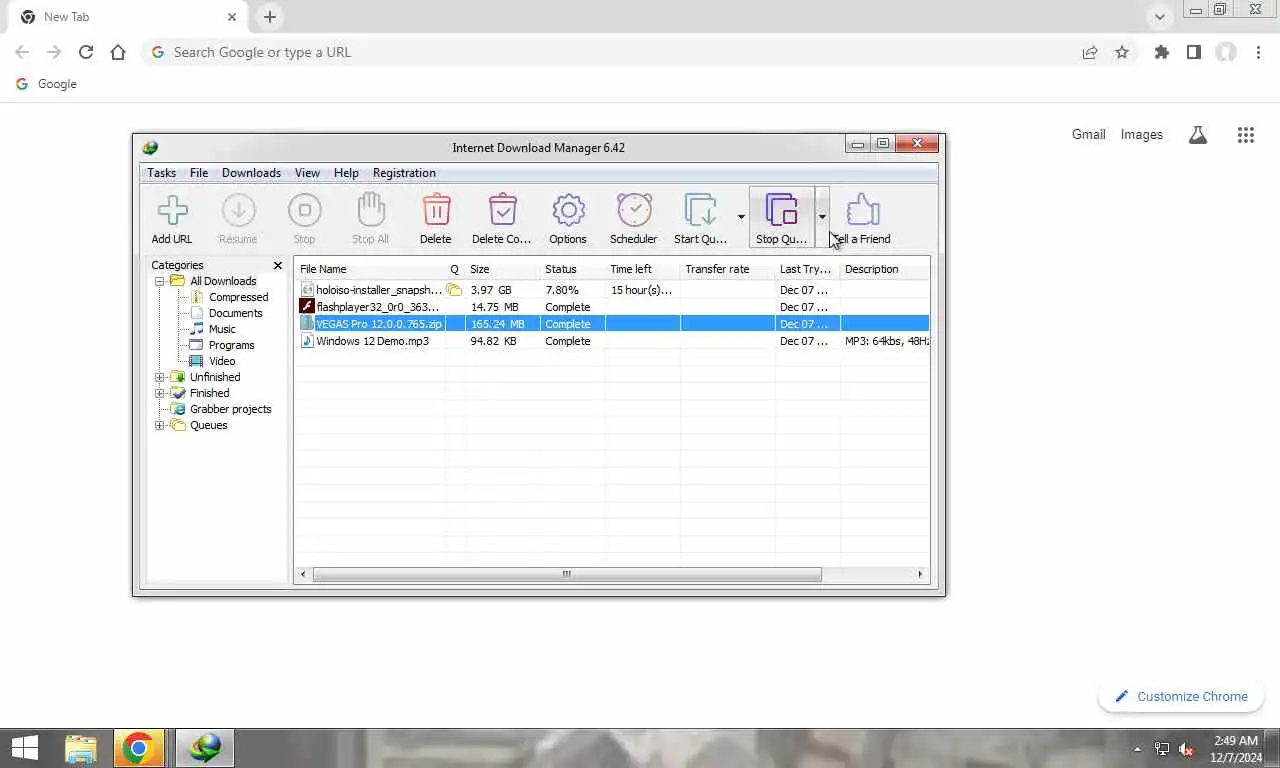
Task: Reload the Chrome page
Action: point(86,52)
